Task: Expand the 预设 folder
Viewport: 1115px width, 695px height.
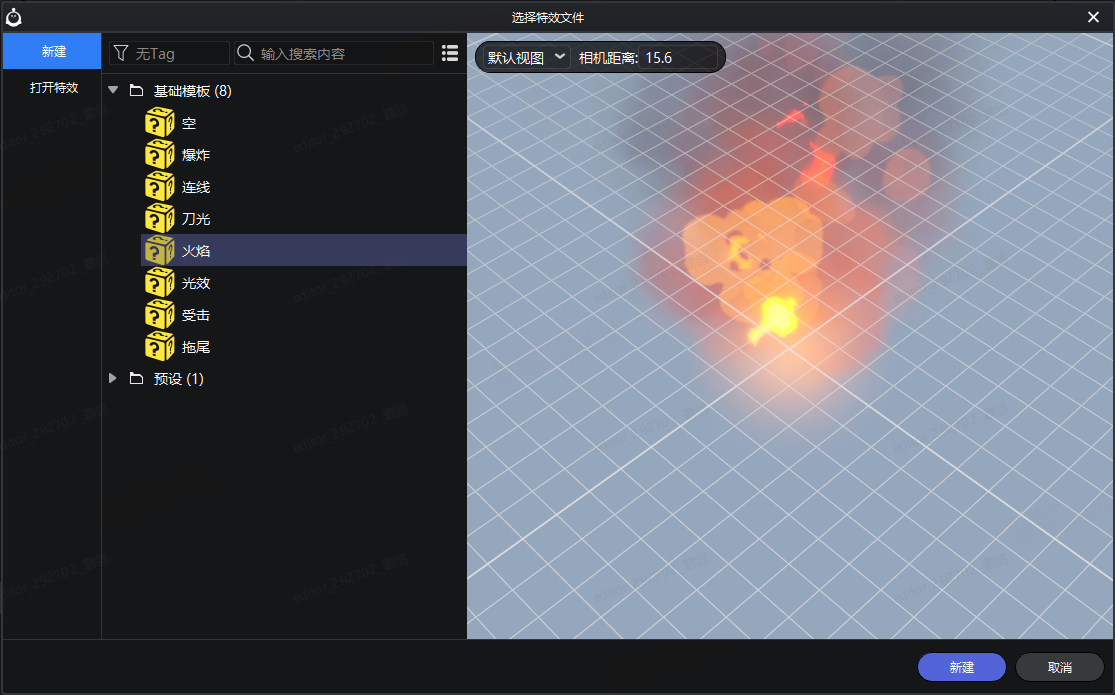Action: [113, 379]
